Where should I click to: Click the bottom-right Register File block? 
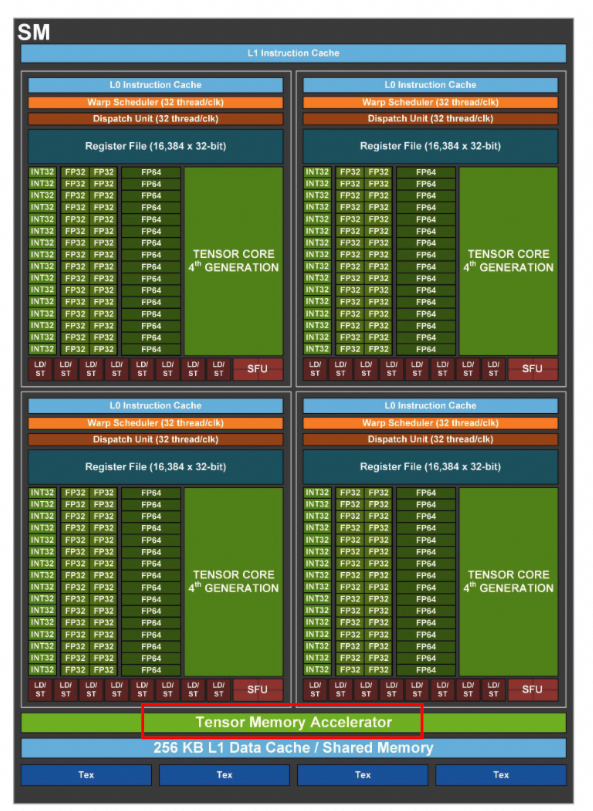coord(431,467)
